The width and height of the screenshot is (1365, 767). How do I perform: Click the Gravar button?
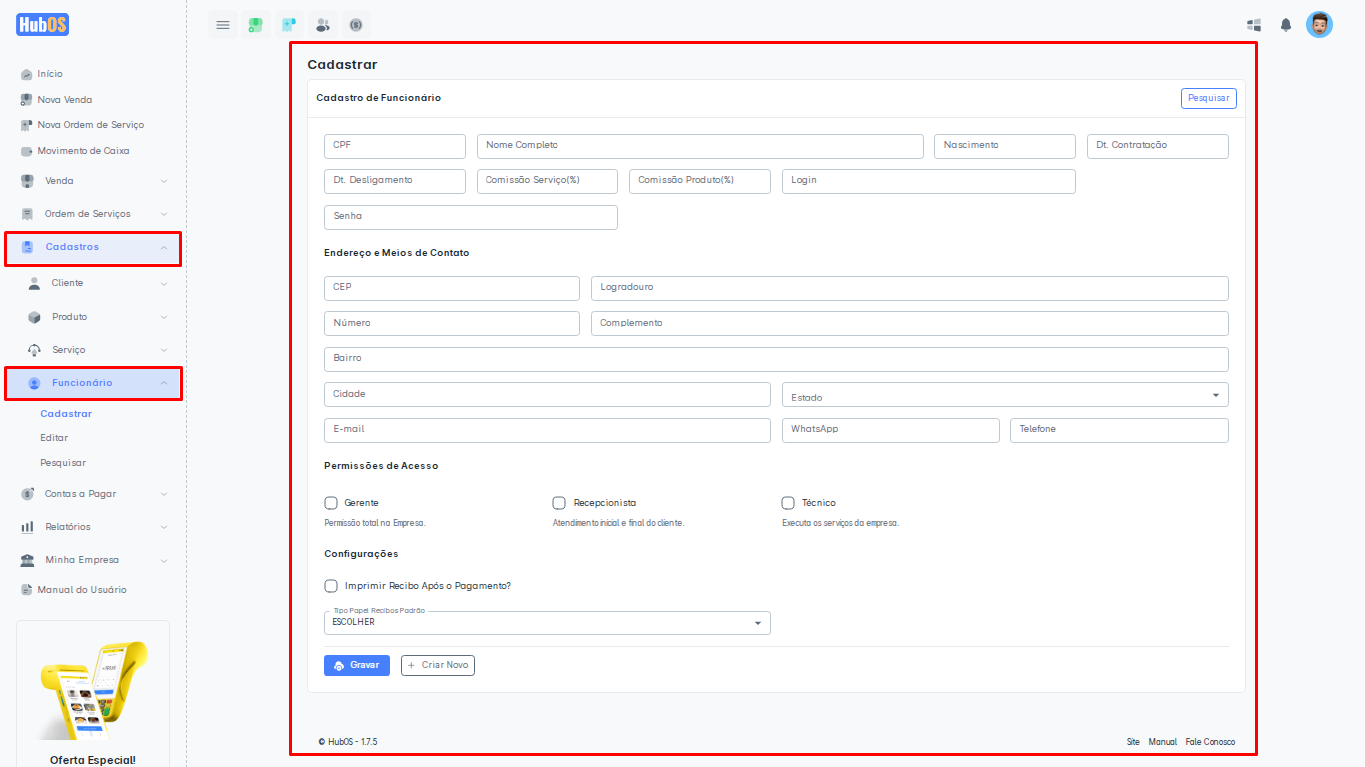click(357, 665)
